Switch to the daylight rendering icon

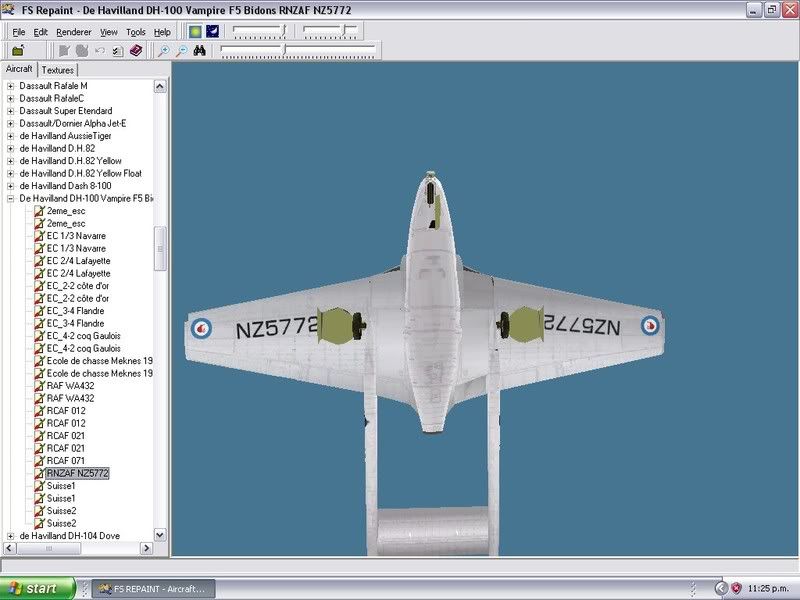point(194,32)
